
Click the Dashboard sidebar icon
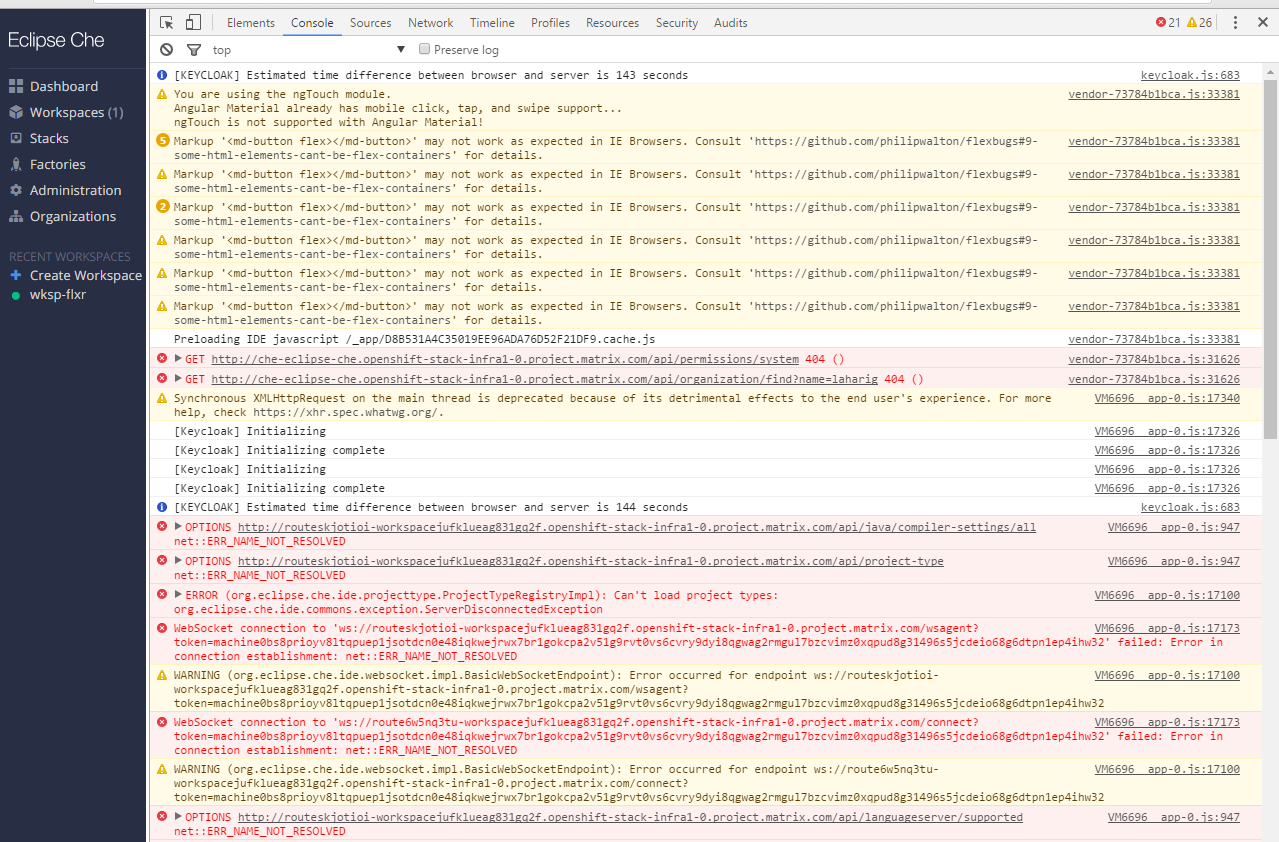click(15, 86)
